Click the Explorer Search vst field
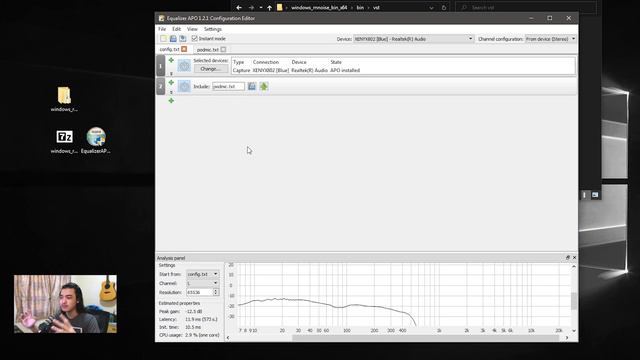Viewport: 640px width, 360px height. pos(526,7)
